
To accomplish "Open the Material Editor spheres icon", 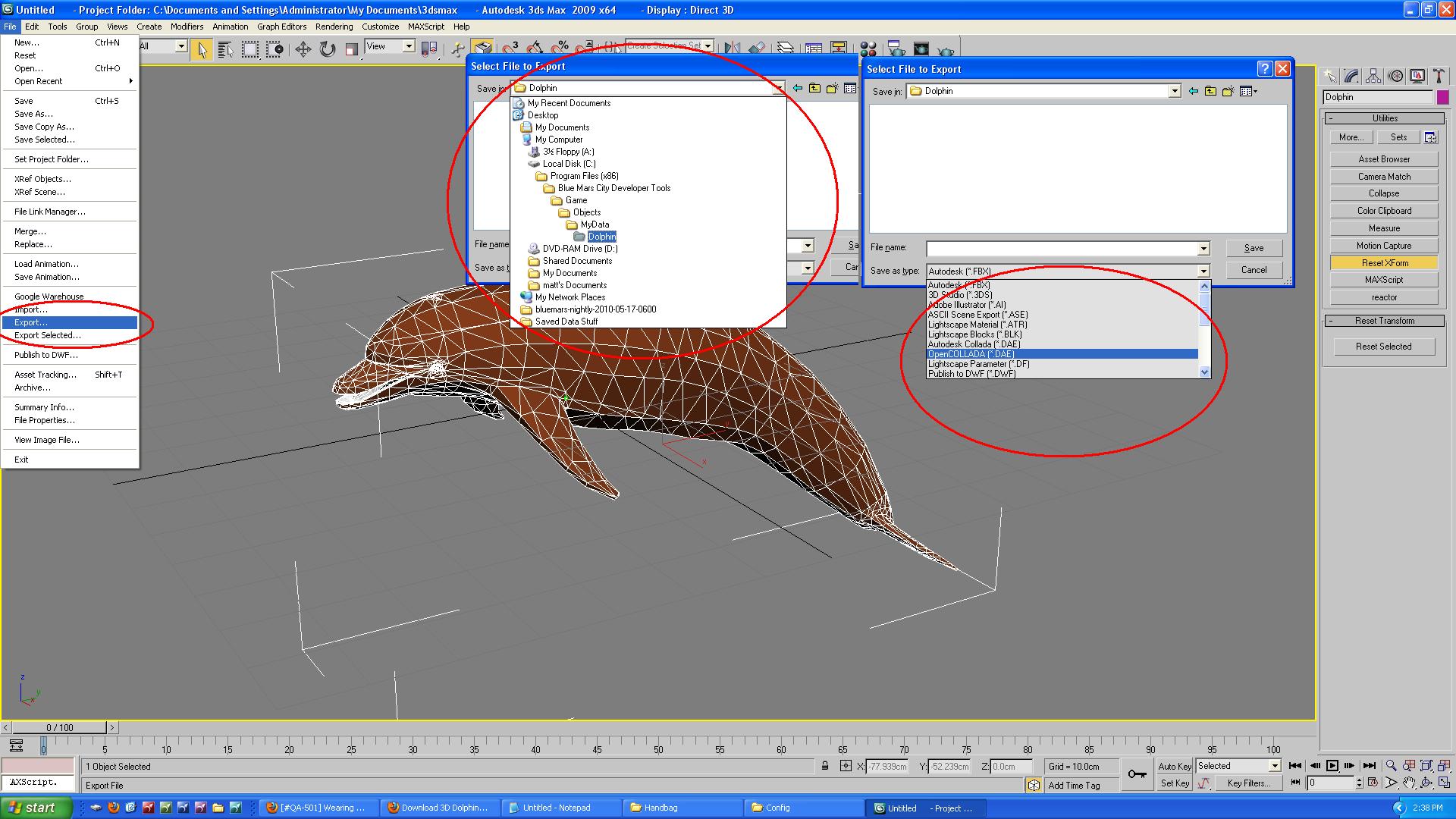I will 868,49.
